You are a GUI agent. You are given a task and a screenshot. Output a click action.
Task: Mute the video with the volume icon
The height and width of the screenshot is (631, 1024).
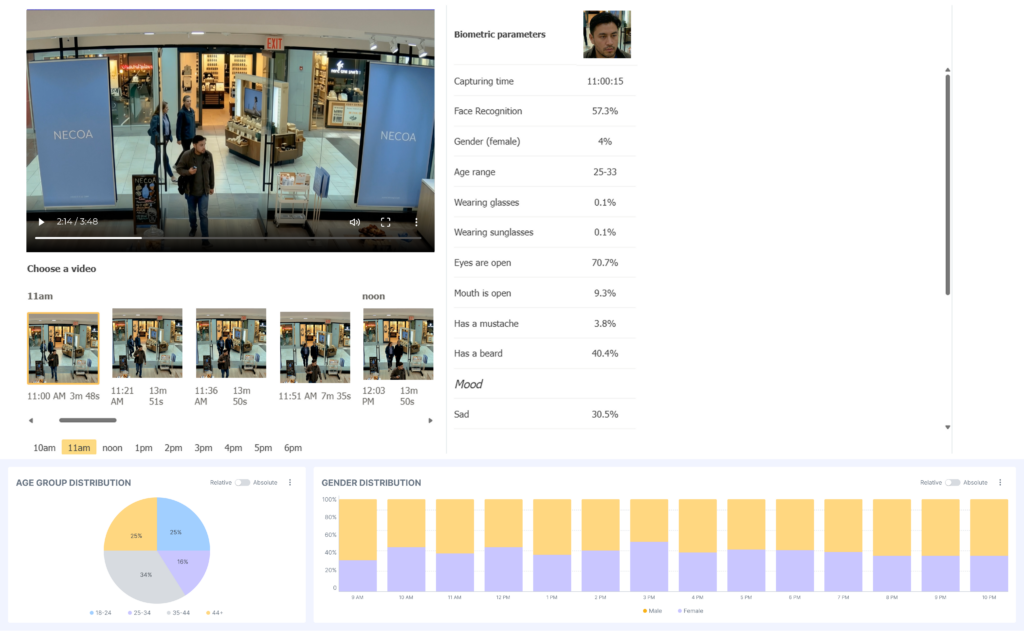pos(354,222)
